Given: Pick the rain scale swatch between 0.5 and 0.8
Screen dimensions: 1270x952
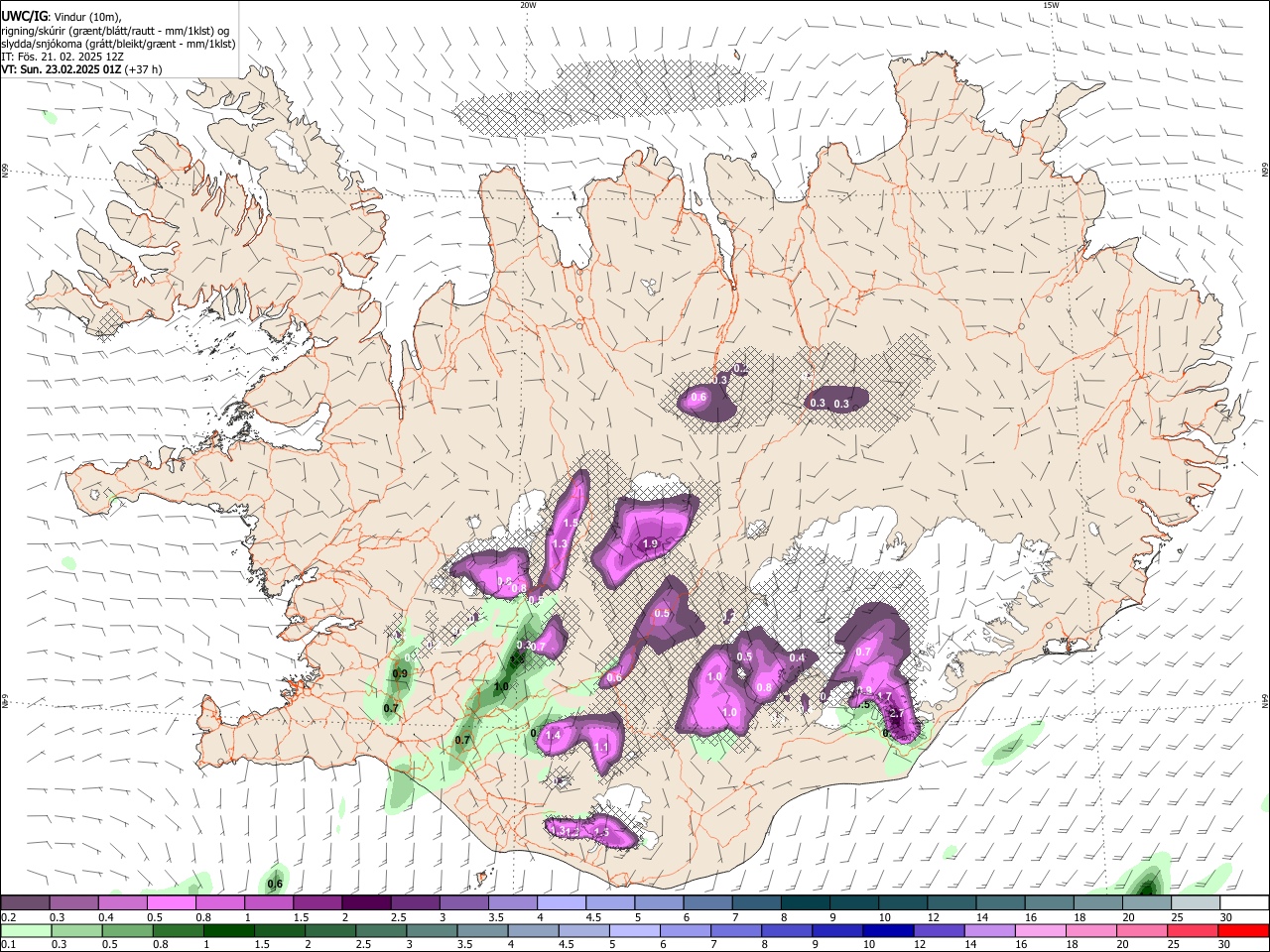Looking at the screenshot, I should coord(128,930).
